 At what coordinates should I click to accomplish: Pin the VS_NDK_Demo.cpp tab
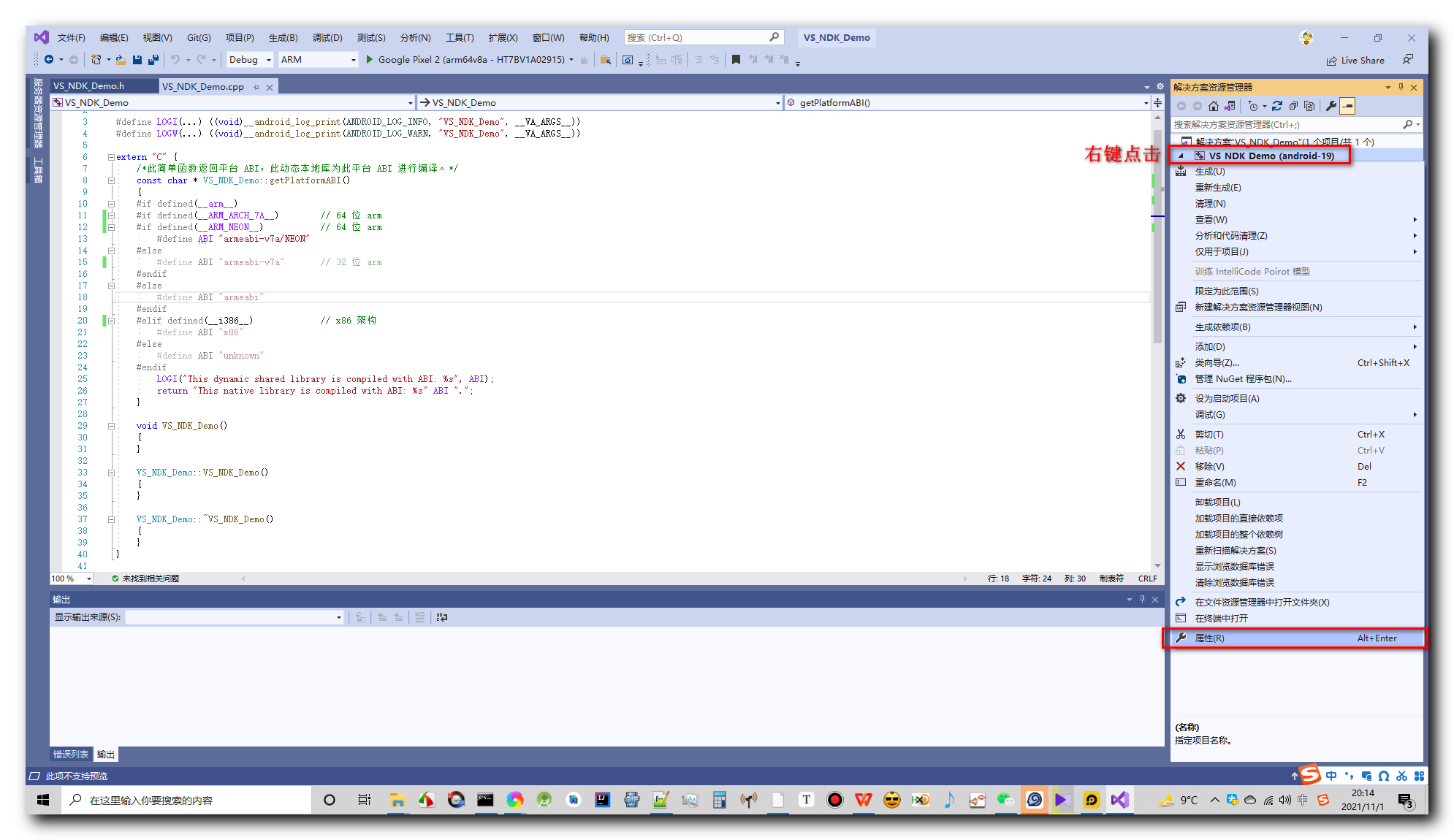pyautogui.click(x=256, y=87)
